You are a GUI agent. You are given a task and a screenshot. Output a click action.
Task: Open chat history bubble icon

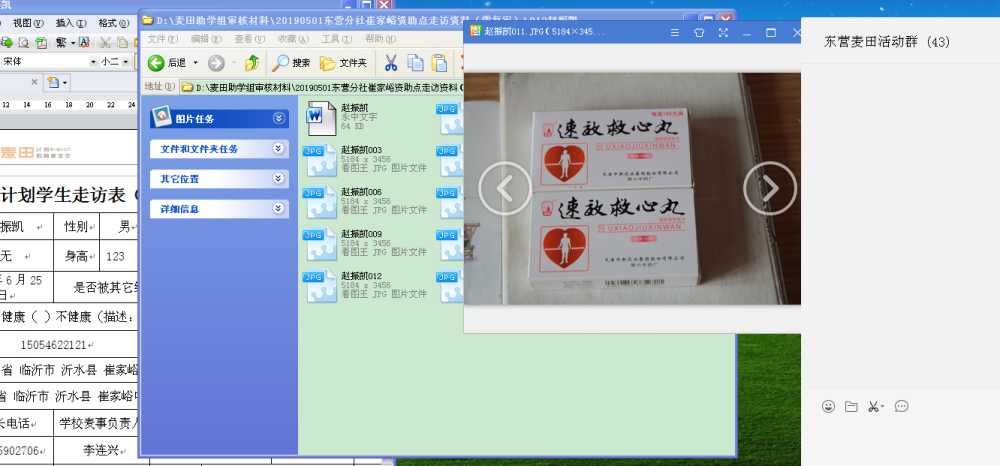click(x=901, y=407)
